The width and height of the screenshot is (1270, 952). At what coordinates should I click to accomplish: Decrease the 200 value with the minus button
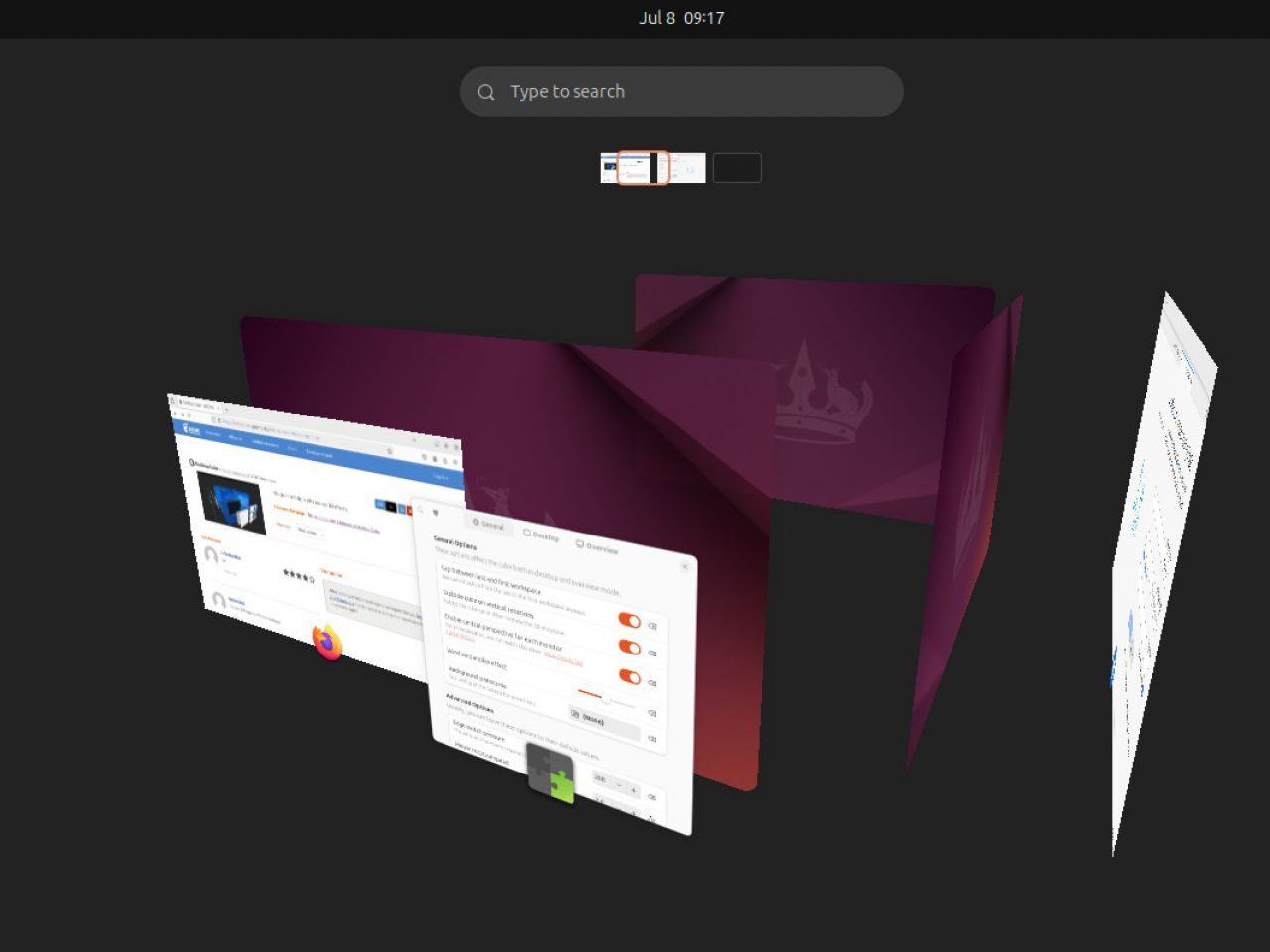pos(619,786)
